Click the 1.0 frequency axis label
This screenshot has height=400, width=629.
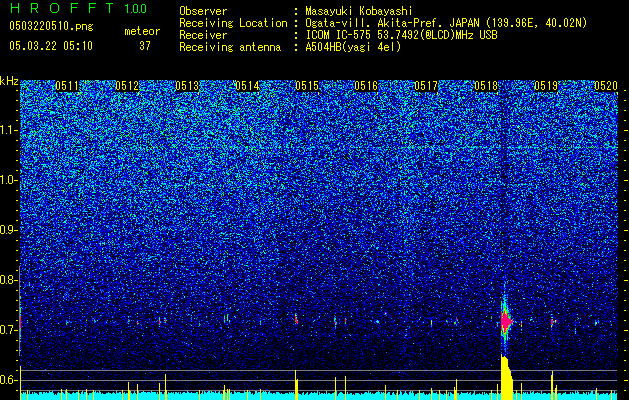[9, 180]
